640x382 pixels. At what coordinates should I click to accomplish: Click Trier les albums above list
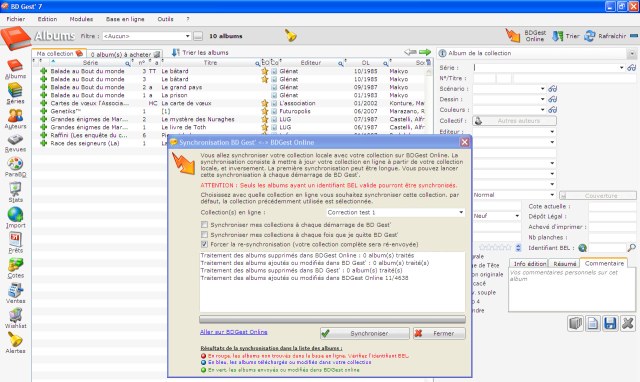200,52
